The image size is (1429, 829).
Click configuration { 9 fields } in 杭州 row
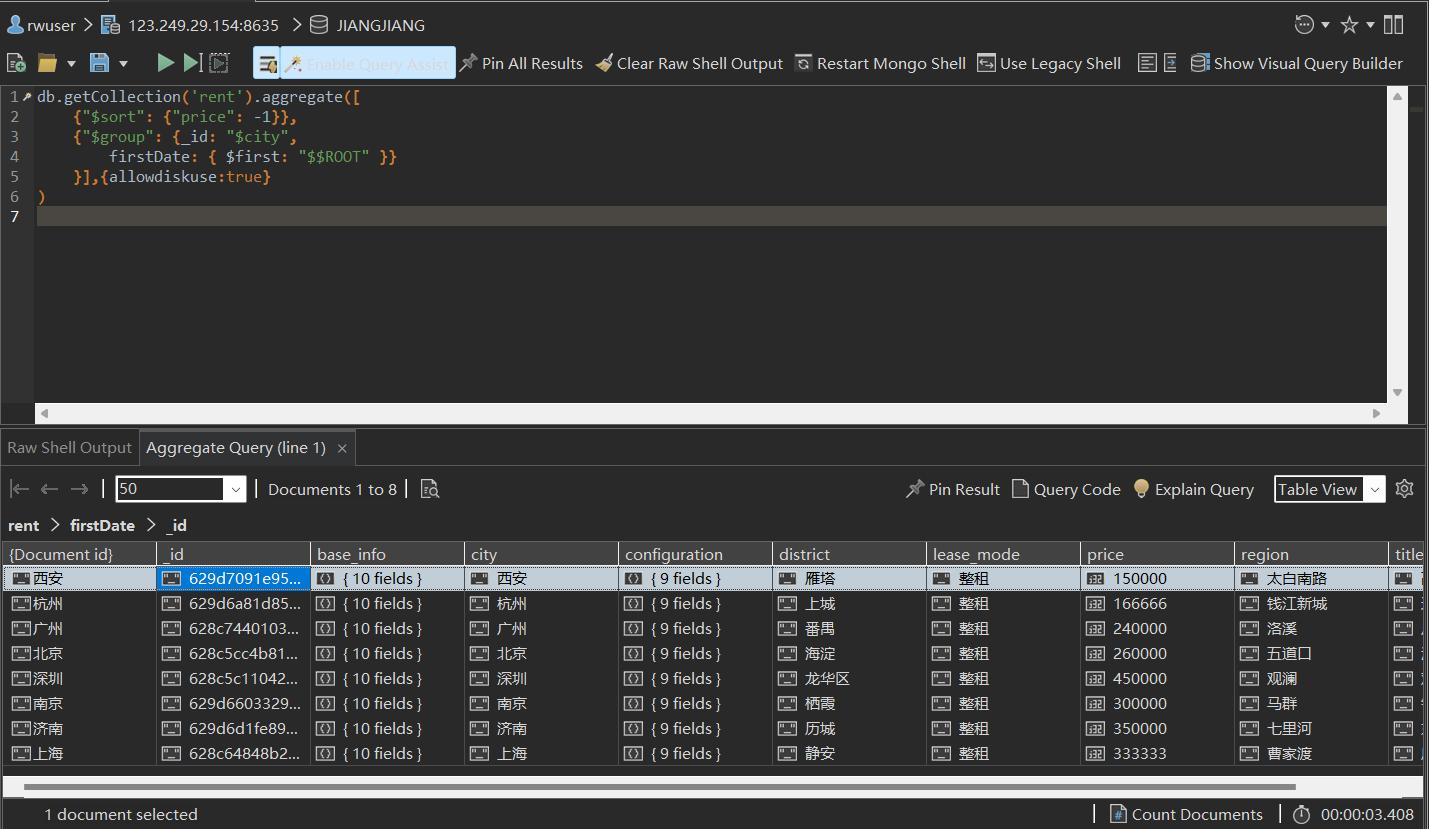[696, 603]
